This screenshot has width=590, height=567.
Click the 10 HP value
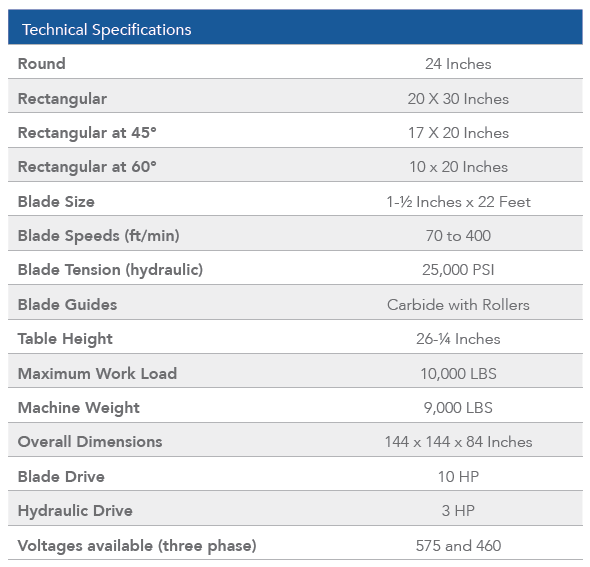tap(458, 477)
